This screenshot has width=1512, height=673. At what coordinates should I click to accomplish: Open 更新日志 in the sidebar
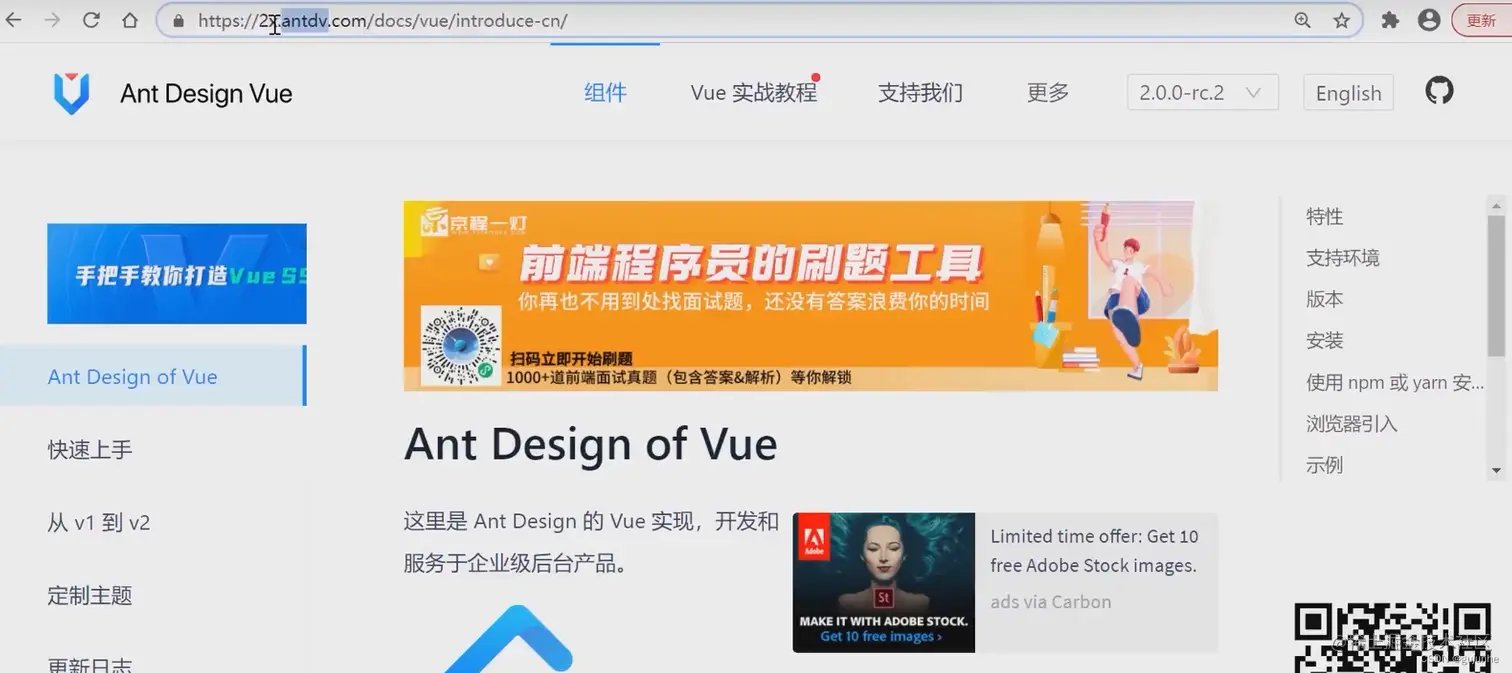coord(90,664)
